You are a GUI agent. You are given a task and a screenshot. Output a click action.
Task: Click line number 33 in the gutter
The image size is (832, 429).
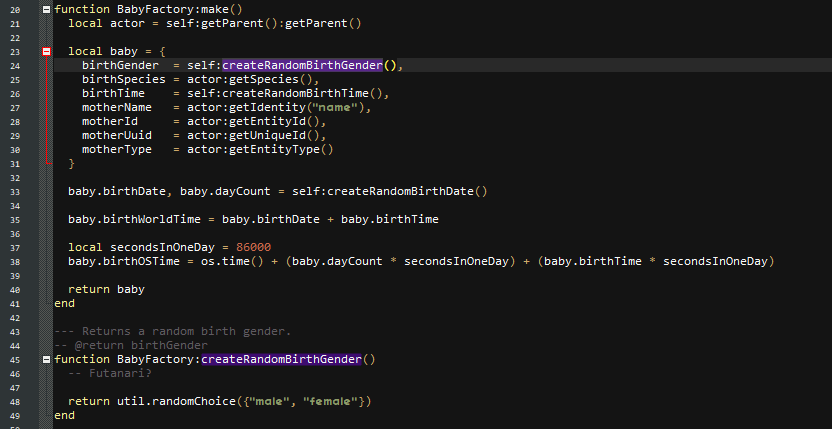click(x=15, y=192)
